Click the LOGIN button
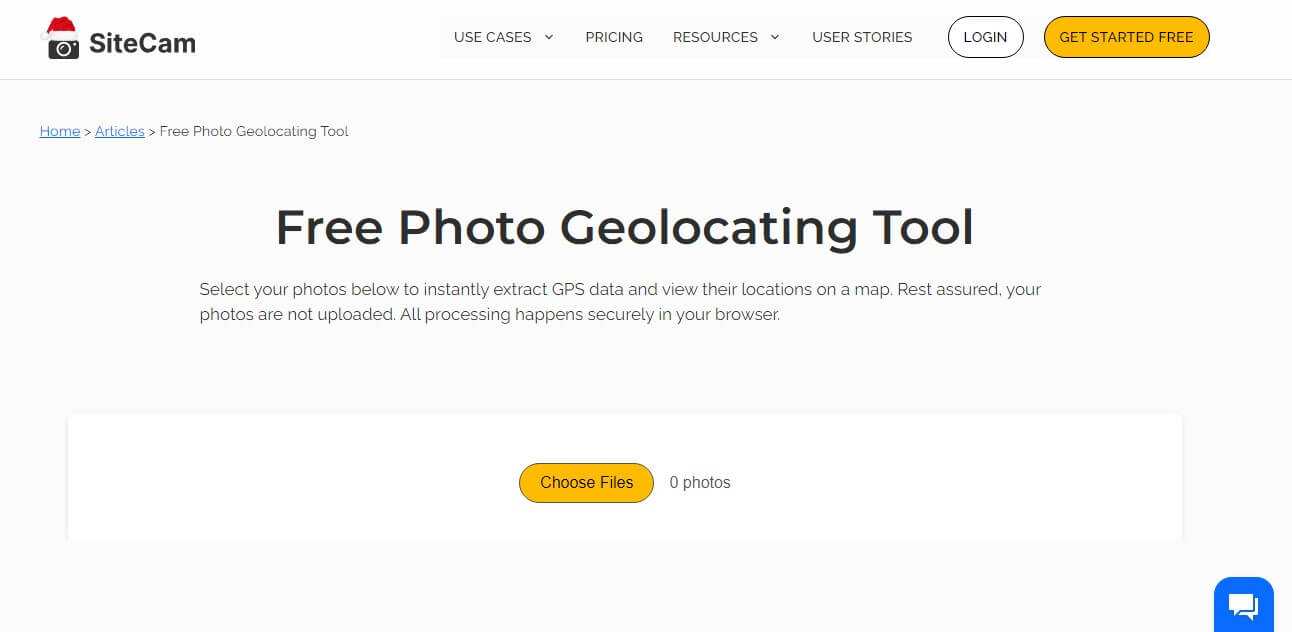Screen dimensions: 1292x632 click(986, 36)
